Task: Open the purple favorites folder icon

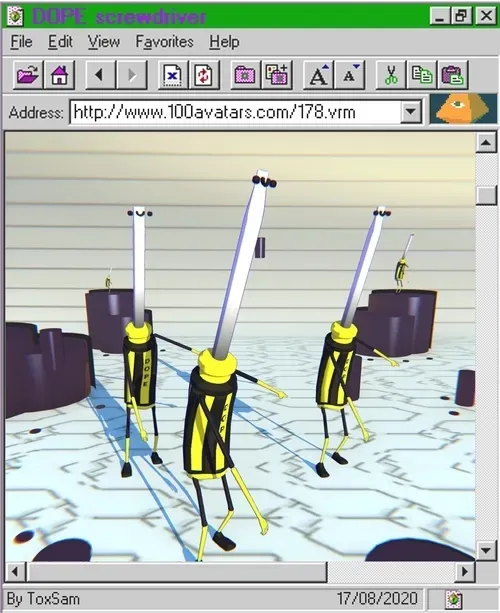Action: click(246, 74)
